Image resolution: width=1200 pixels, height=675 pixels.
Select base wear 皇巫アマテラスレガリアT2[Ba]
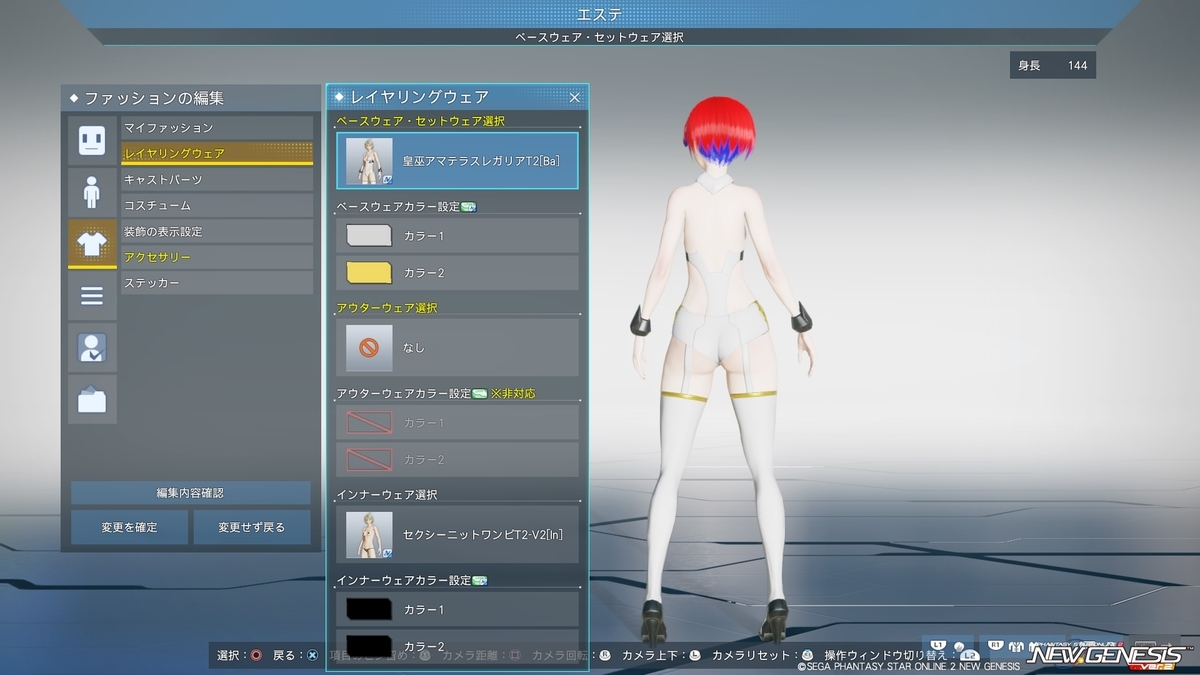click(x=457, y=161)
